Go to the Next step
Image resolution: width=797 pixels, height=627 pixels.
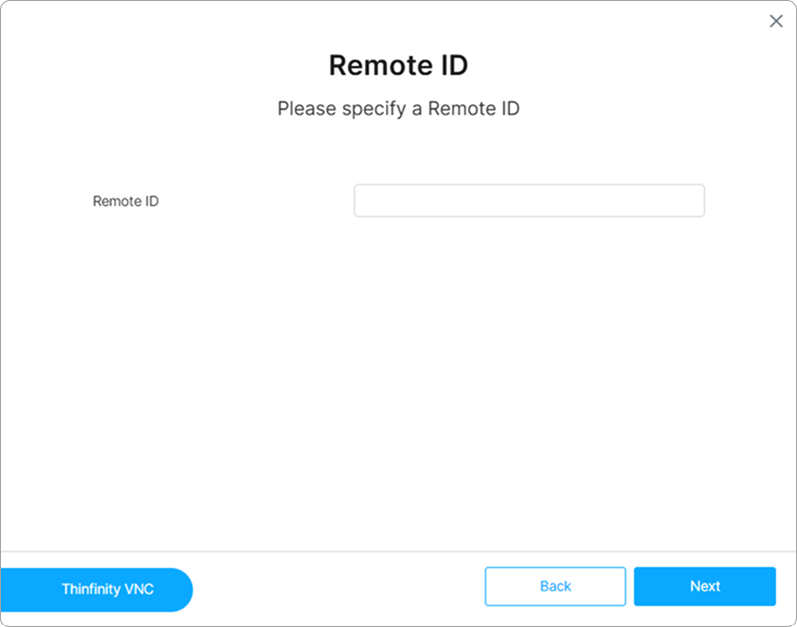coord(704,586)
